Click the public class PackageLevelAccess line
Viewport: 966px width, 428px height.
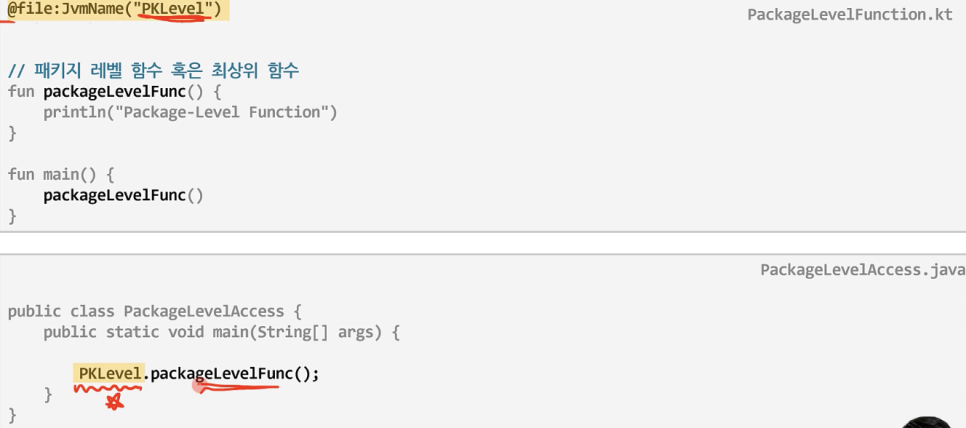155,312
